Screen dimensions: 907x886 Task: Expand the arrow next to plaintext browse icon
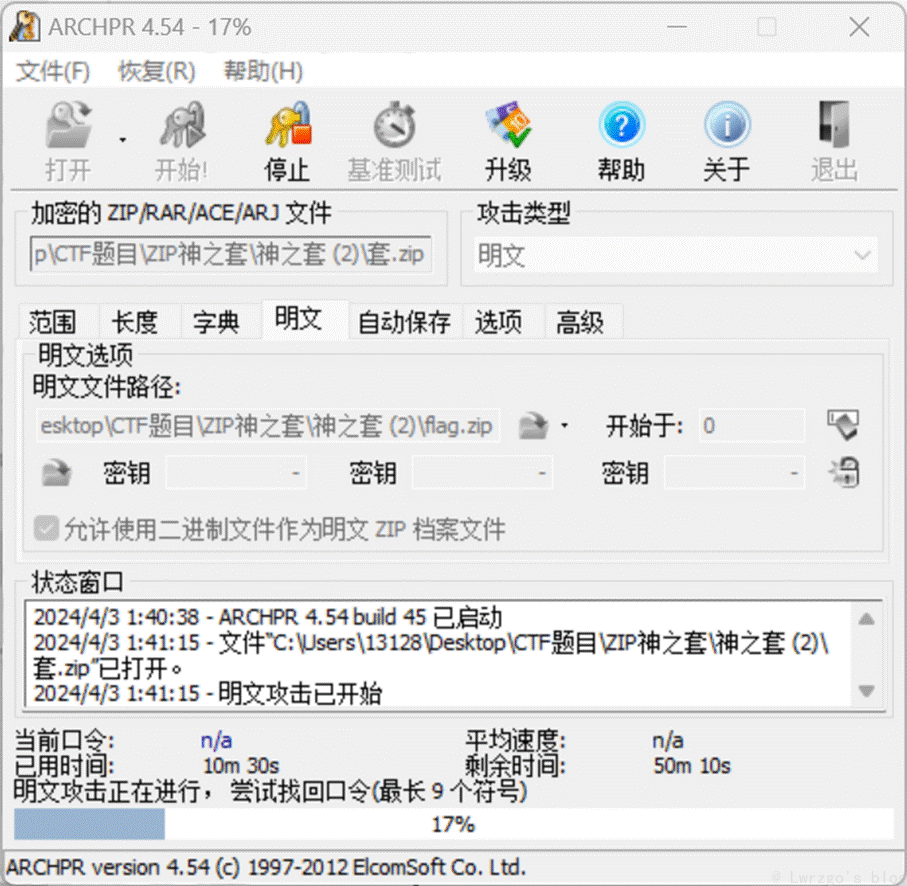565,426
